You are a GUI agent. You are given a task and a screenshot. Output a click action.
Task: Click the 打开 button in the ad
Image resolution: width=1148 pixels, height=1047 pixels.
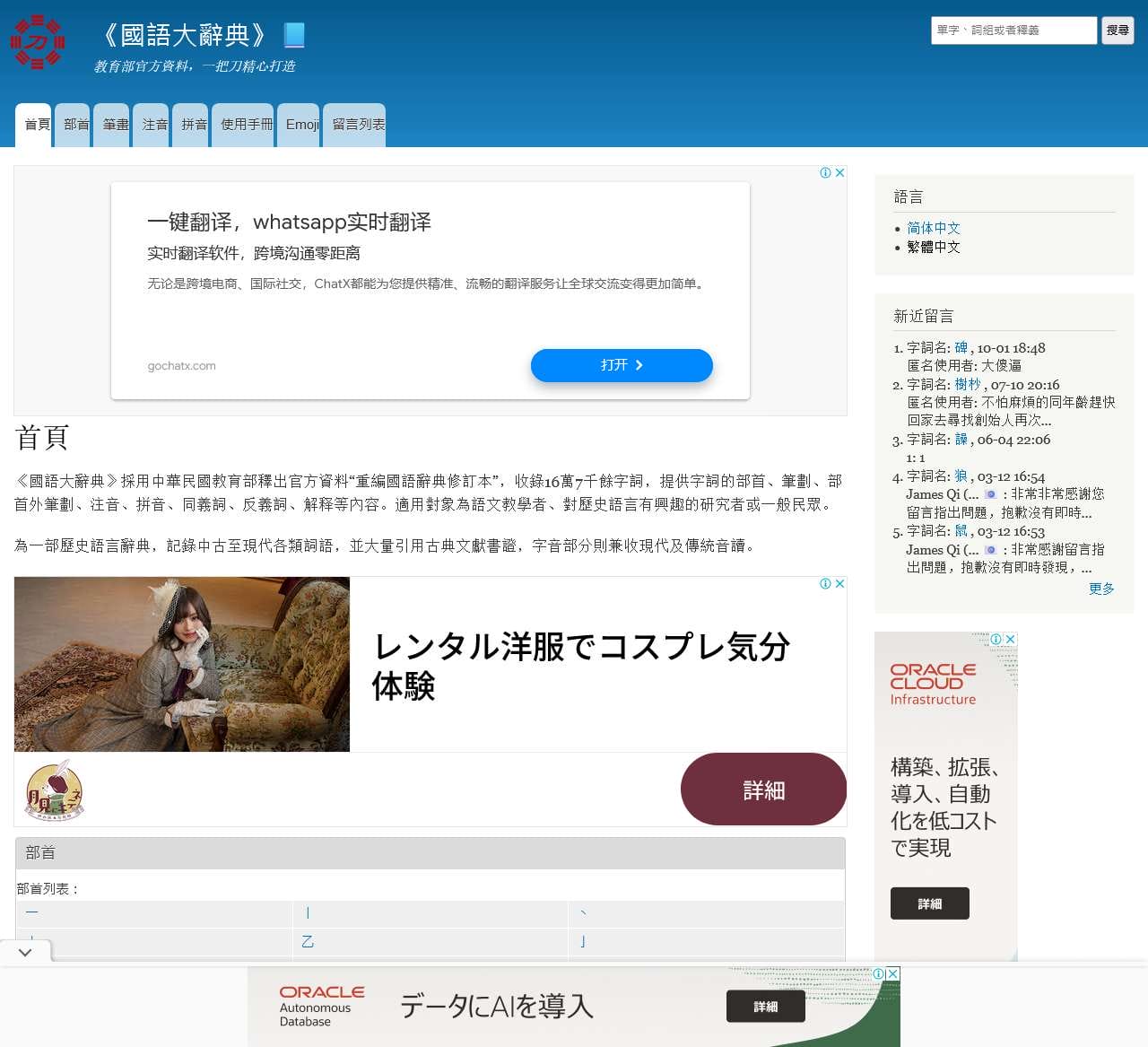622,365
